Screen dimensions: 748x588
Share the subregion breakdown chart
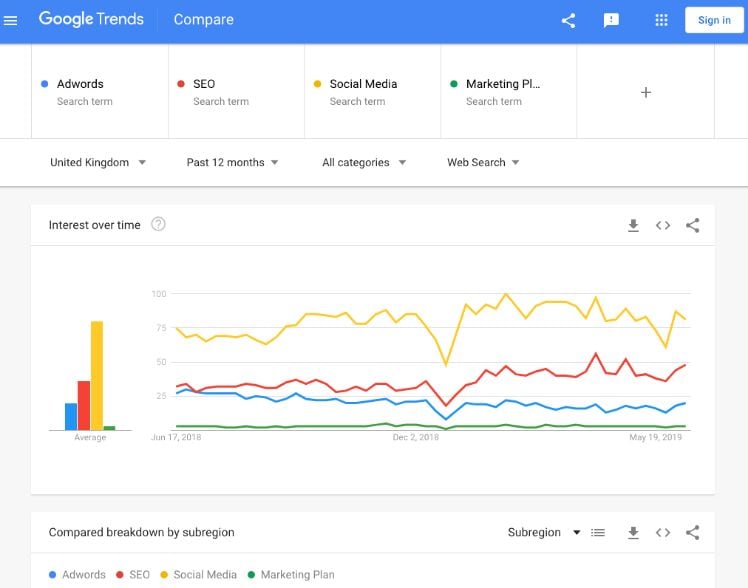pyautogui.click(x=692, y=532)
